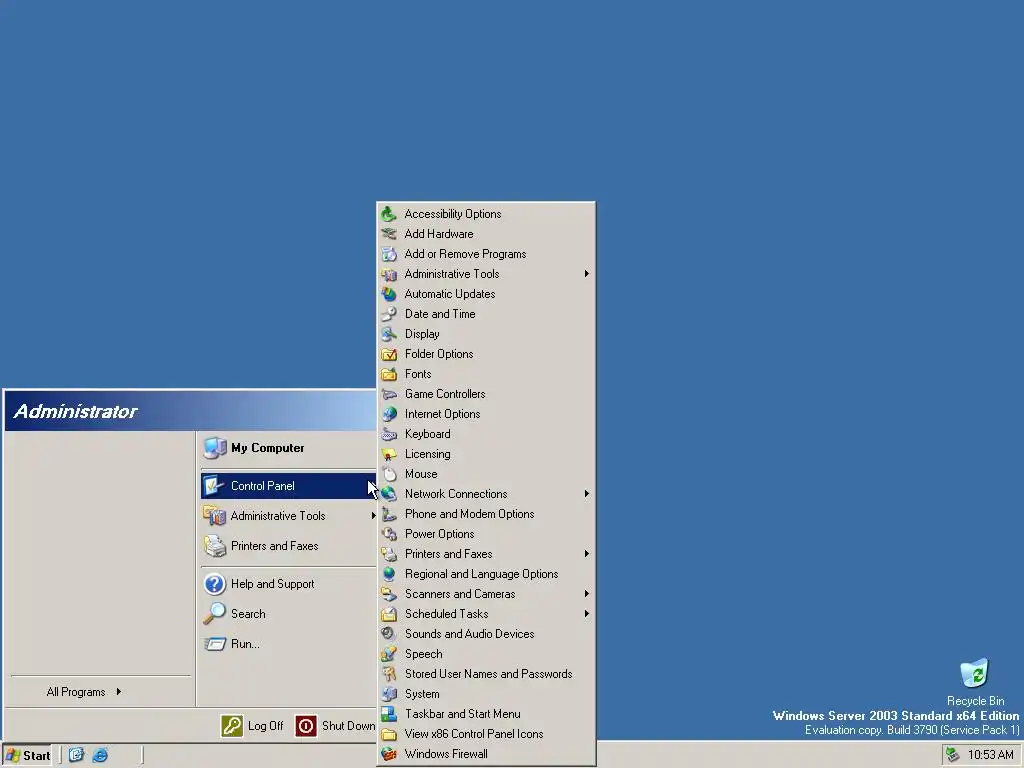
Task: Click the Sounds and Audio Devices icon
Action: [x=389, y=634]
